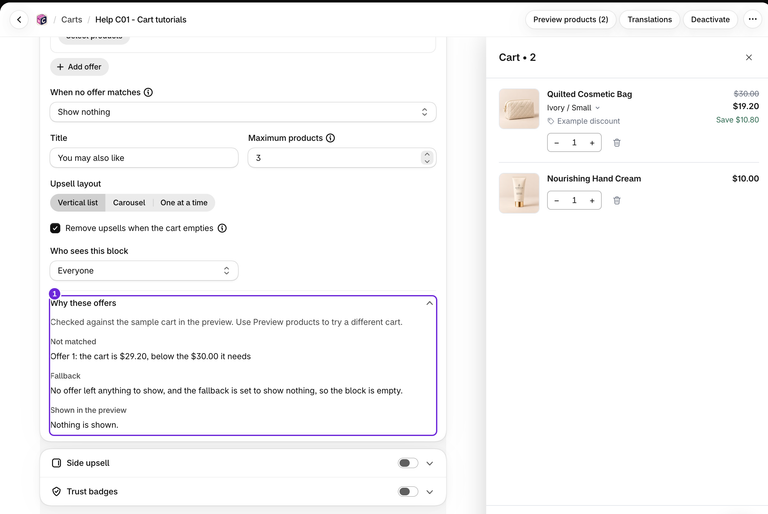This screenshot has height=514, width=768.
Task: Increase Nourishing Hand Cream quantity
Action: point(592,200)
